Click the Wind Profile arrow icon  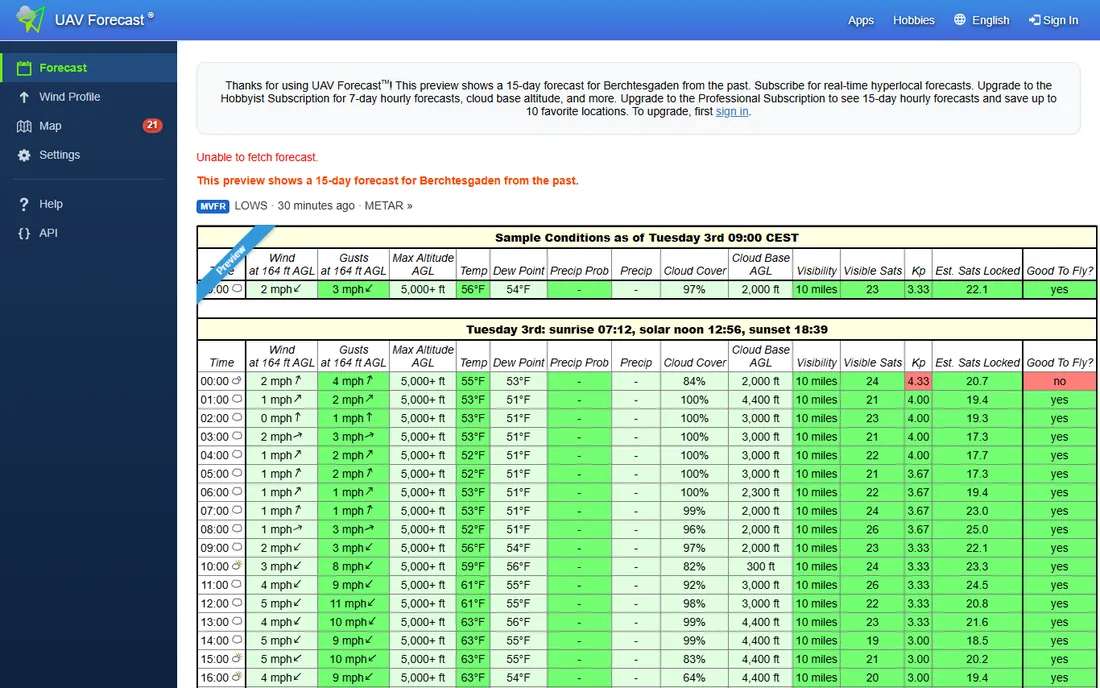pos(24,97)
